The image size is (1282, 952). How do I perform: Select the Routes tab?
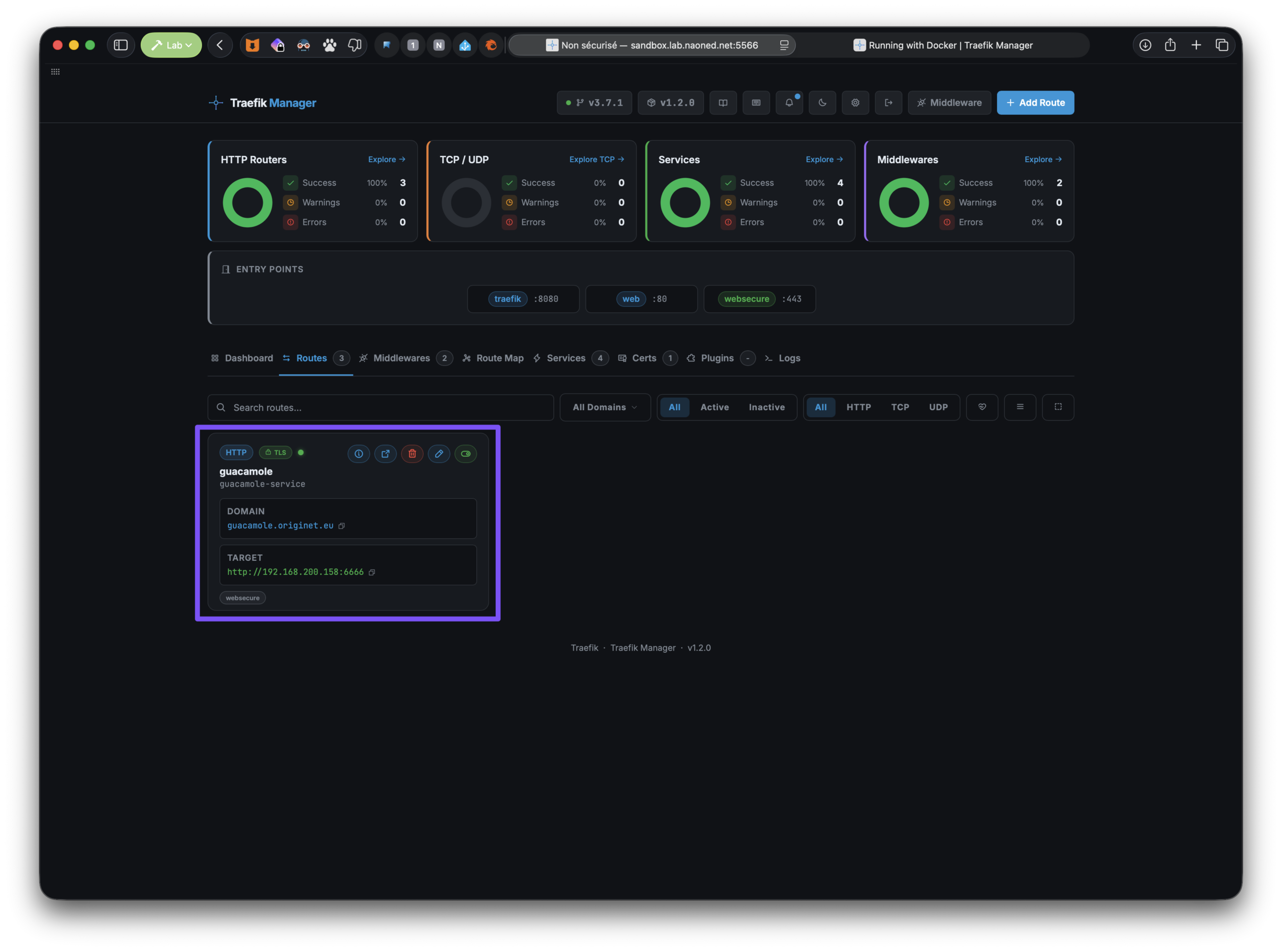tap(316, 359)
